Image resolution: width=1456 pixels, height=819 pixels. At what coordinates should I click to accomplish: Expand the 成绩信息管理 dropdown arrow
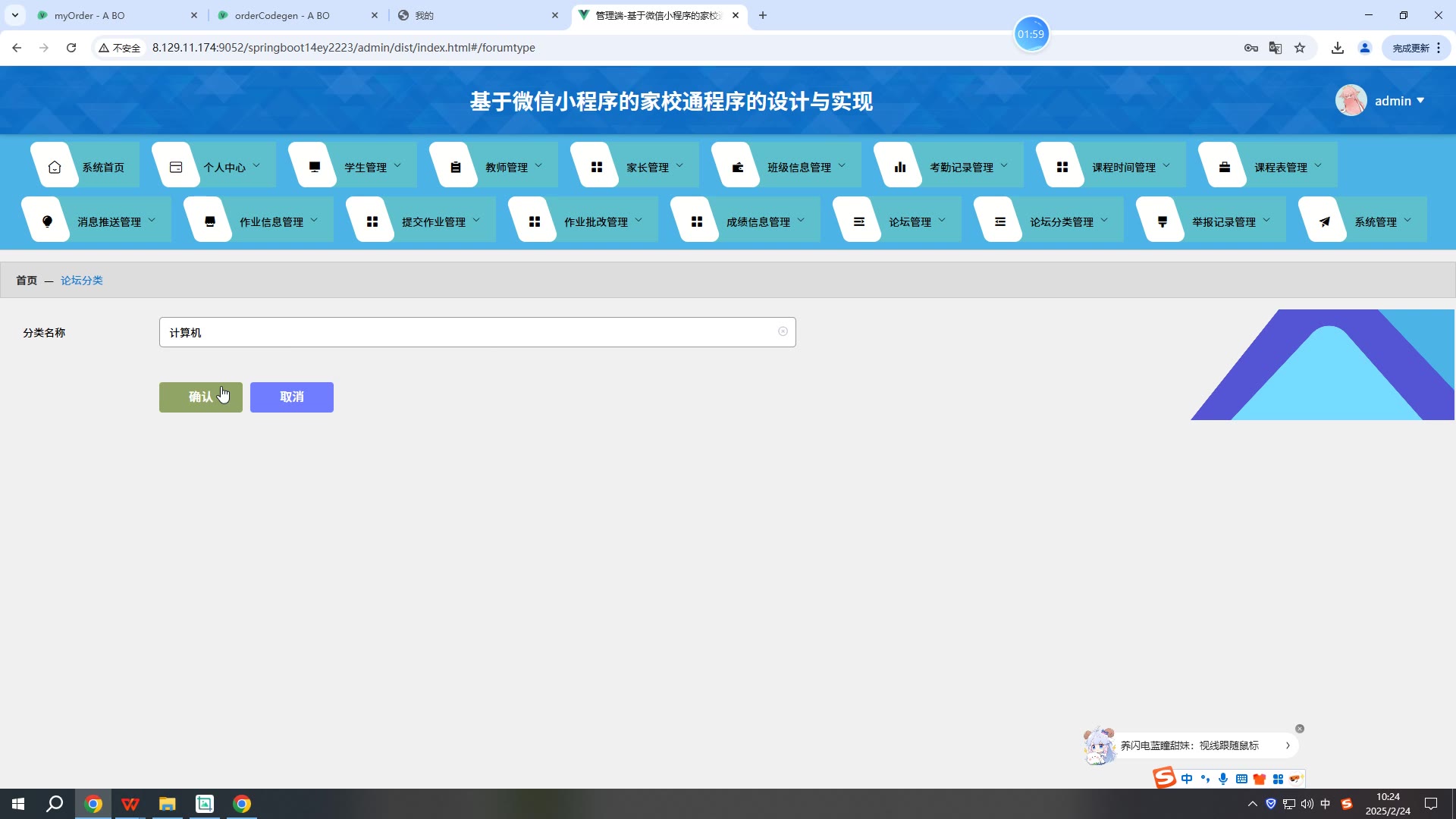click(x=801, y=220)
